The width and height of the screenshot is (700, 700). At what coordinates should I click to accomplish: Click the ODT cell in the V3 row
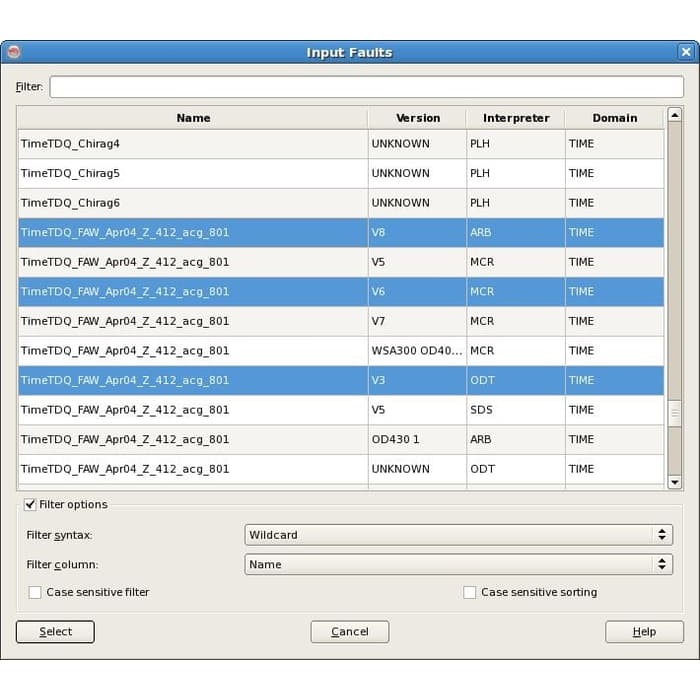click(x=516, y=380)
